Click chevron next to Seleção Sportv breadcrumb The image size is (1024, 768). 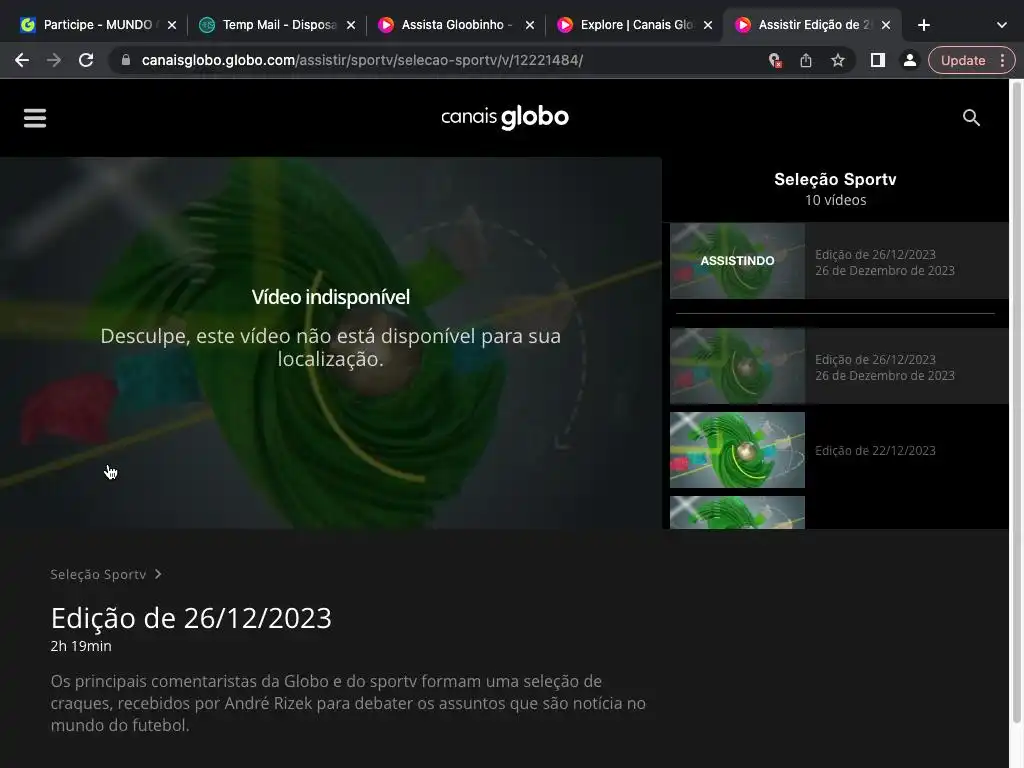point(158,574)
